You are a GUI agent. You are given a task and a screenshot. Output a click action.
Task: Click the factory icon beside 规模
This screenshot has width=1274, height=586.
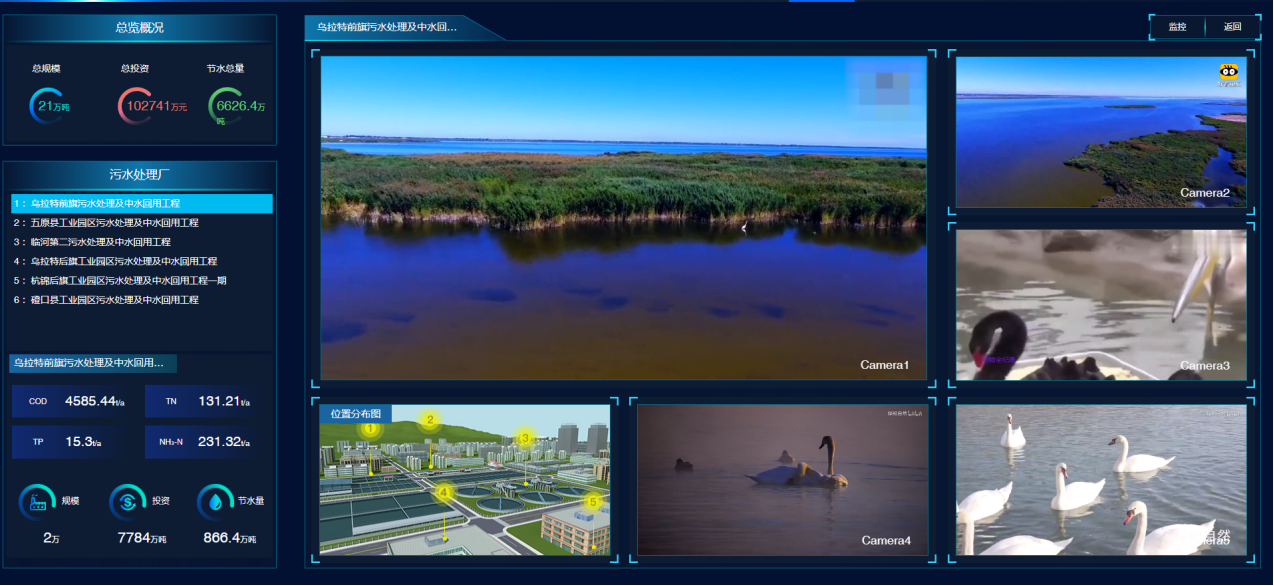pos(38,502)
